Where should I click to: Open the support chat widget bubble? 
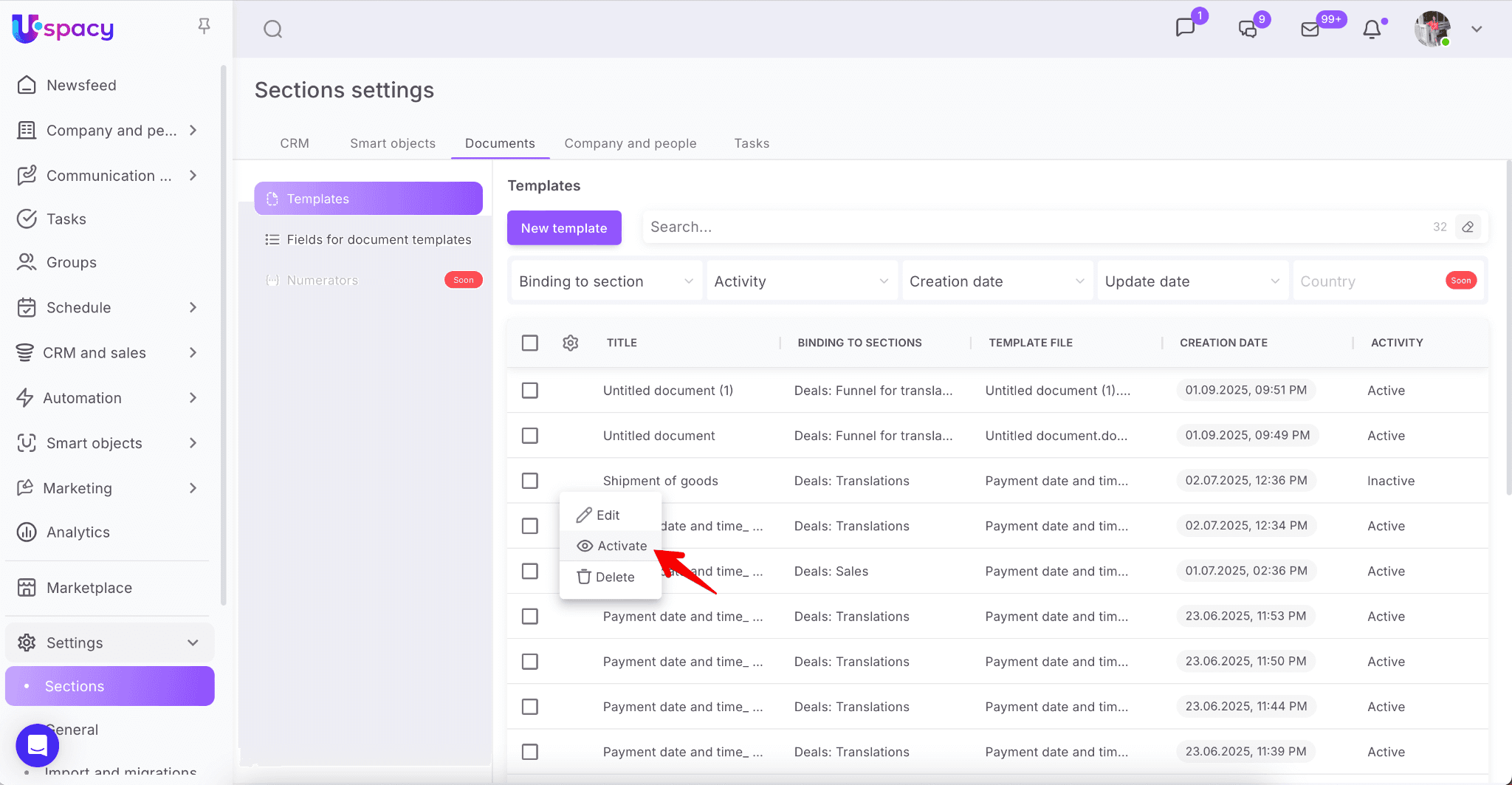(x=37, y=745)
